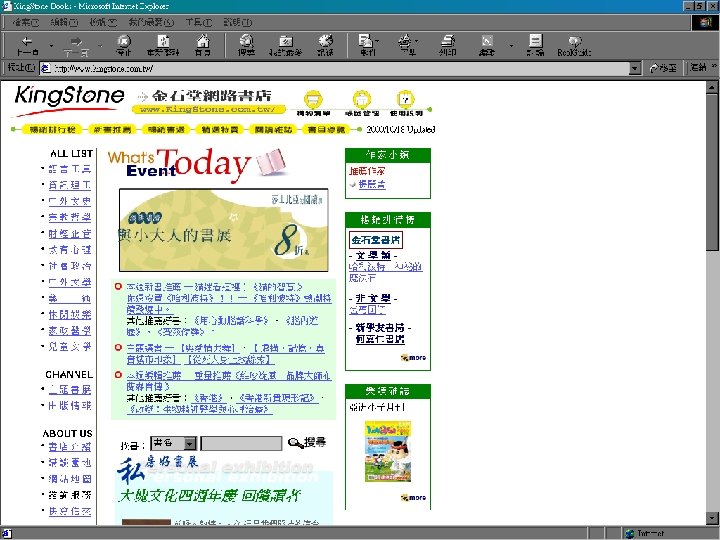Click the shopping cart yellow circle icon
Screen dimensions: 720x540
click(313, 99)
